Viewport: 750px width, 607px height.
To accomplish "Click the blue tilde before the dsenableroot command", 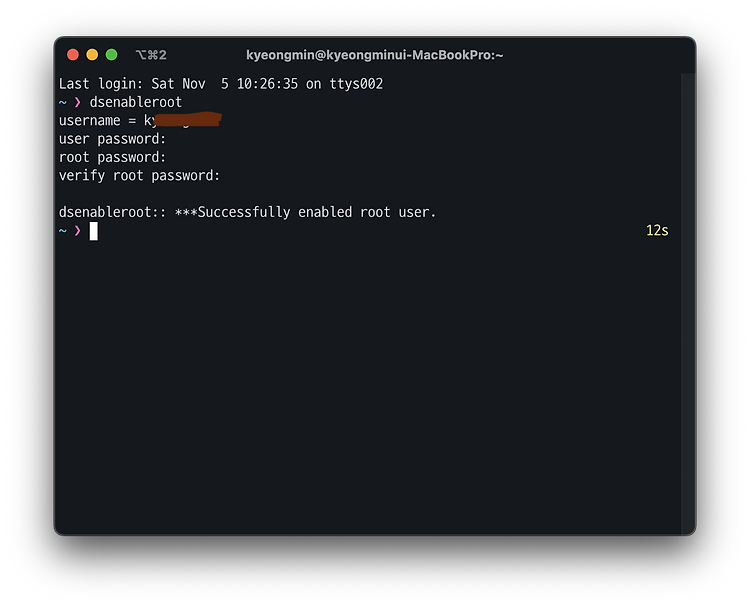I will pos(63,102).
